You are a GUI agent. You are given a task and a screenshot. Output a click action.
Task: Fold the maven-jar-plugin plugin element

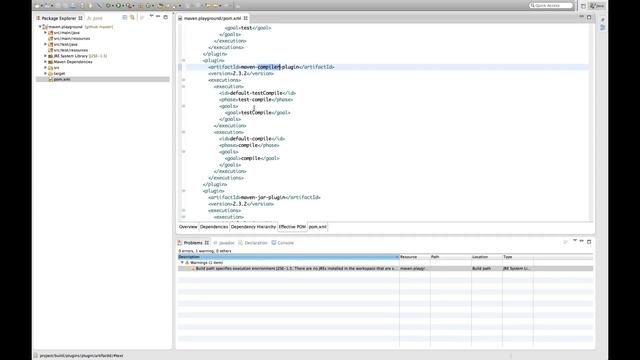184,191
